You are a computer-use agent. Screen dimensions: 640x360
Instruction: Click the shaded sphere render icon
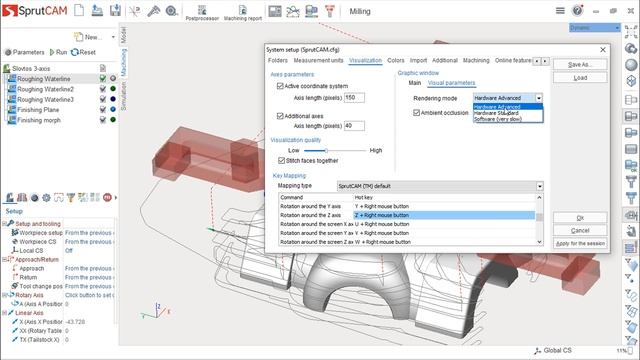tap(631, 64)
